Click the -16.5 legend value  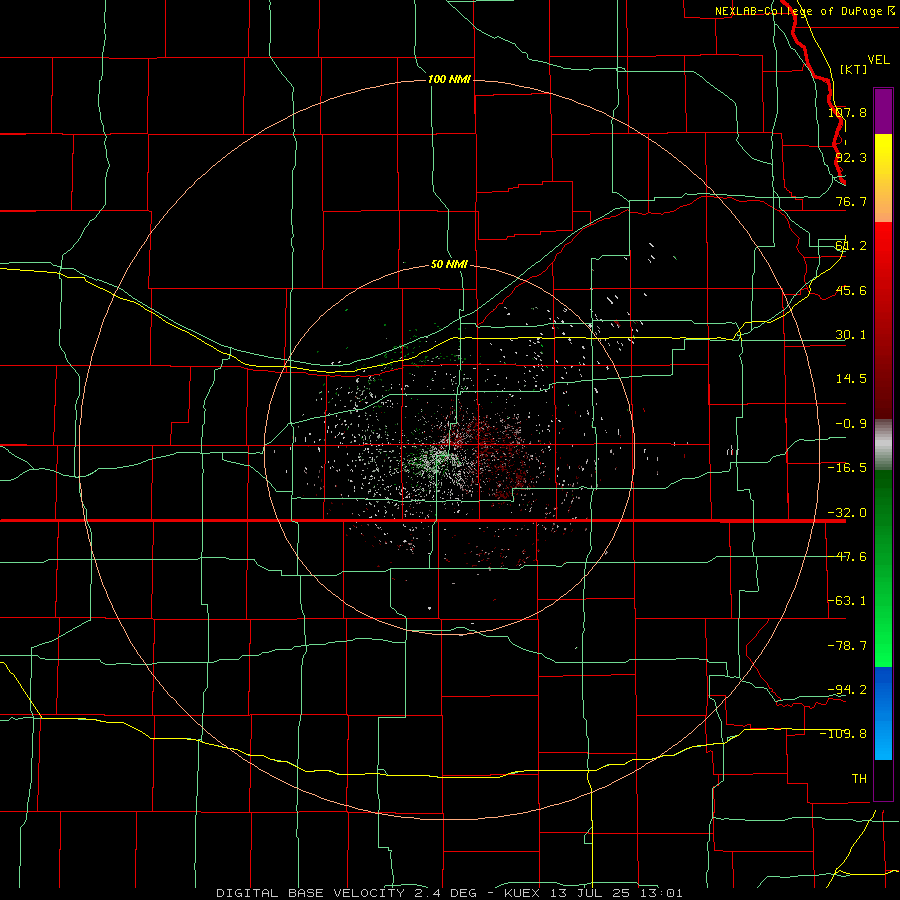(x=847, y=468)
